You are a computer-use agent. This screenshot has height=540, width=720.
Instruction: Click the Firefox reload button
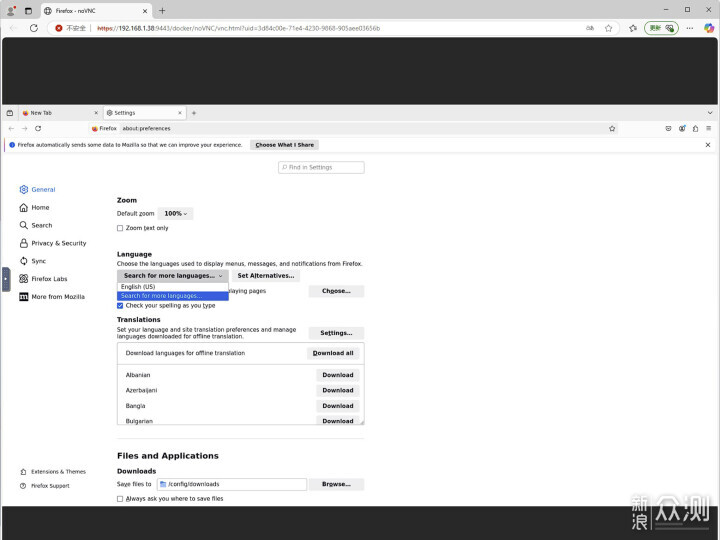[x=38, y=129]
